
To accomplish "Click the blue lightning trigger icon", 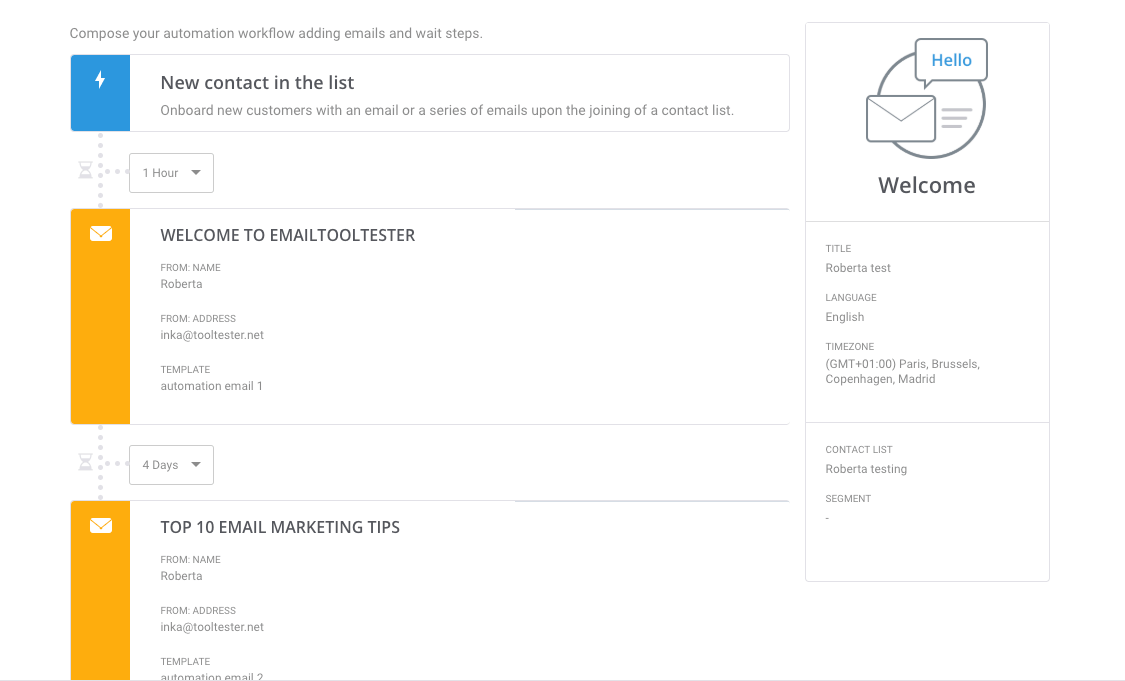I will tap(100, 80).
